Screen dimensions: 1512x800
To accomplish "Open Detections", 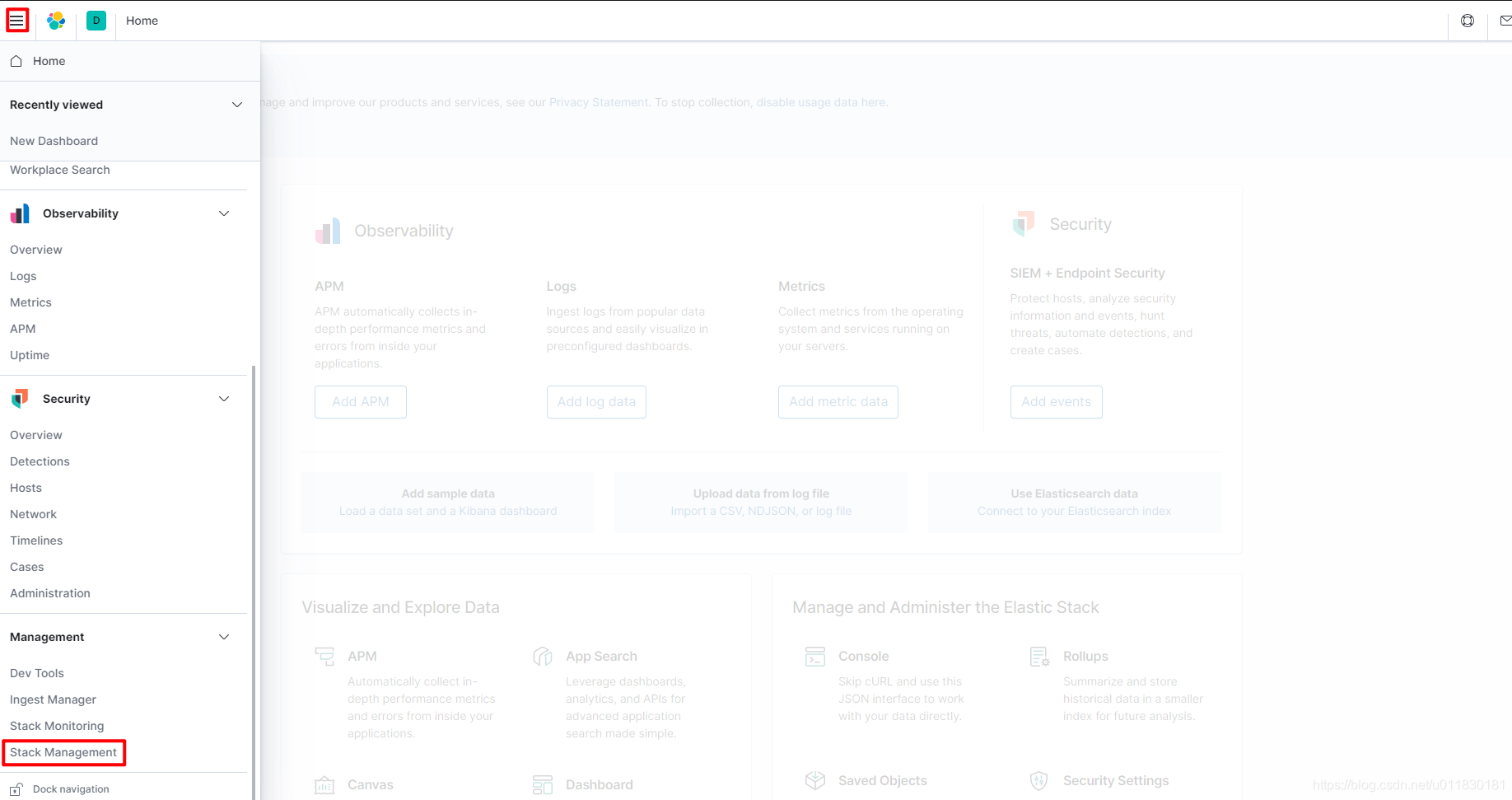I will (40, 461).
